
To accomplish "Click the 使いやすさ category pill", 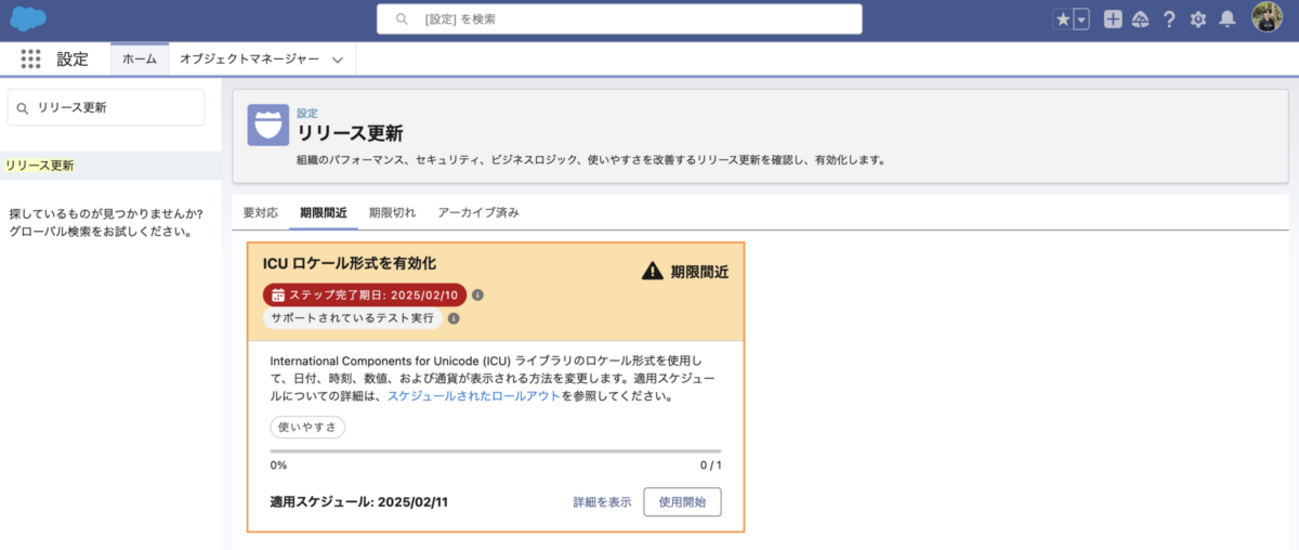I will [307, 427].
